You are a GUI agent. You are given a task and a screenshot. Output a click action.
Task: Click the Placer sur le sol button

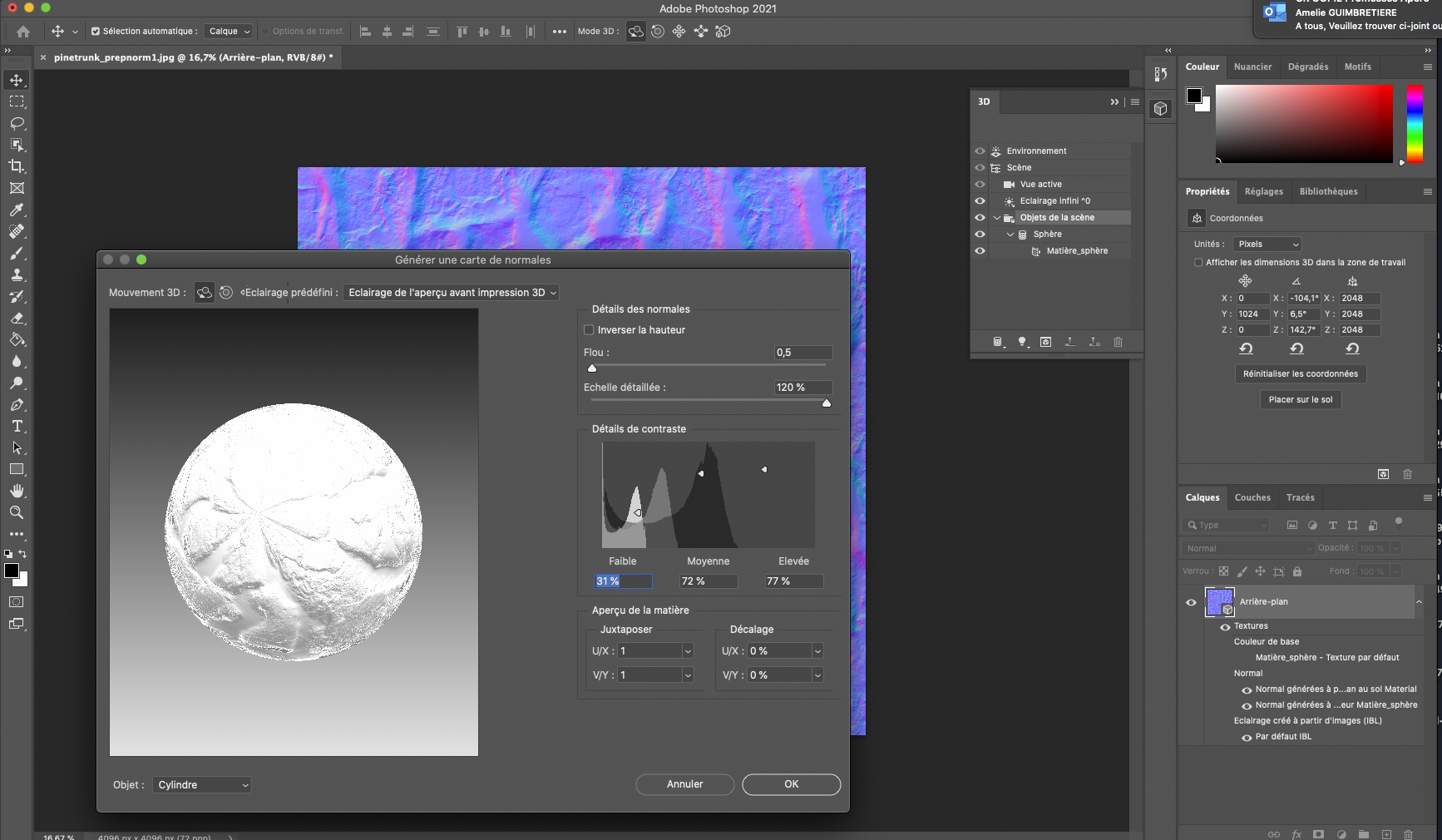tap(1300, 399)
